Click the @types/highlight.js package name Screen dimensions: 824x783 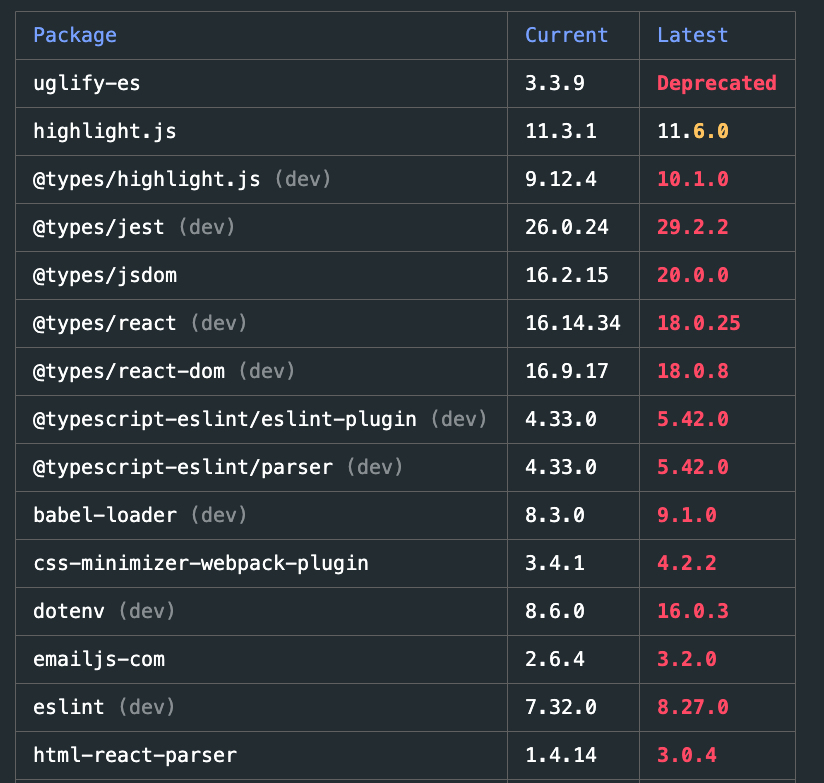tap(147, 180)
